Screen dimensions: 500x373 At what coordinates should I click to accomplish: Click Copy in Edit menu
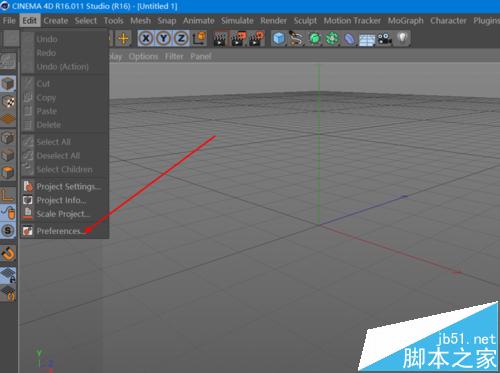tap(65, 98)
